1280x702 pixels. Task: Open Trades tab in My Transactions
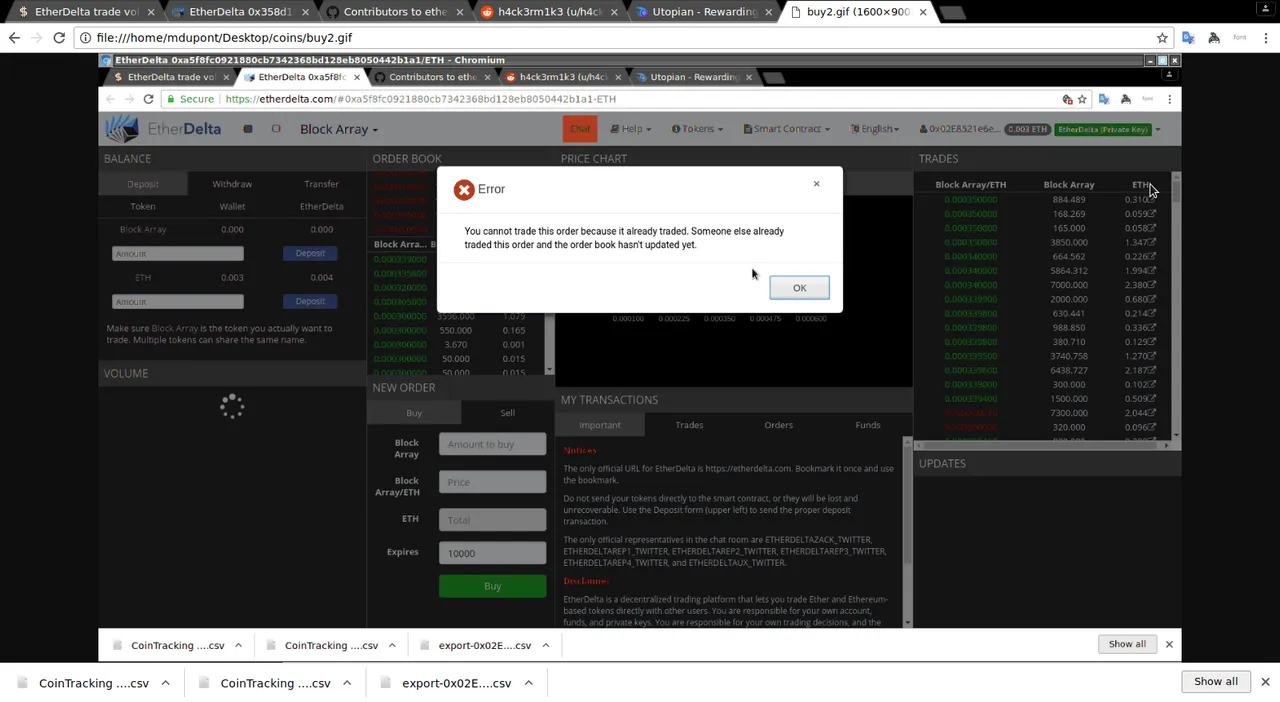click(689, 425)
